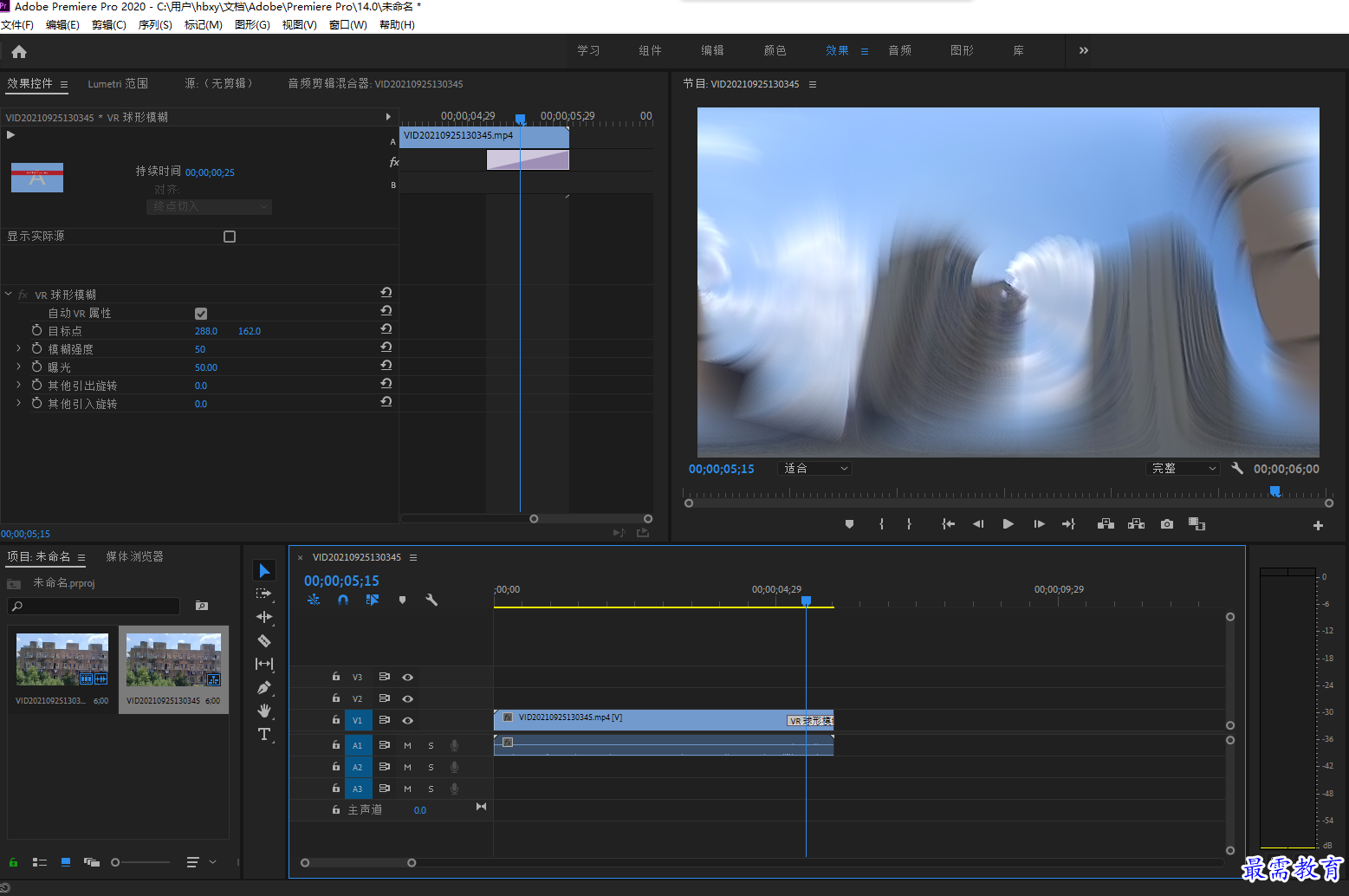Toggle timeline snapping magnet icon
The image size is (1349, 896).
[343, 600]
